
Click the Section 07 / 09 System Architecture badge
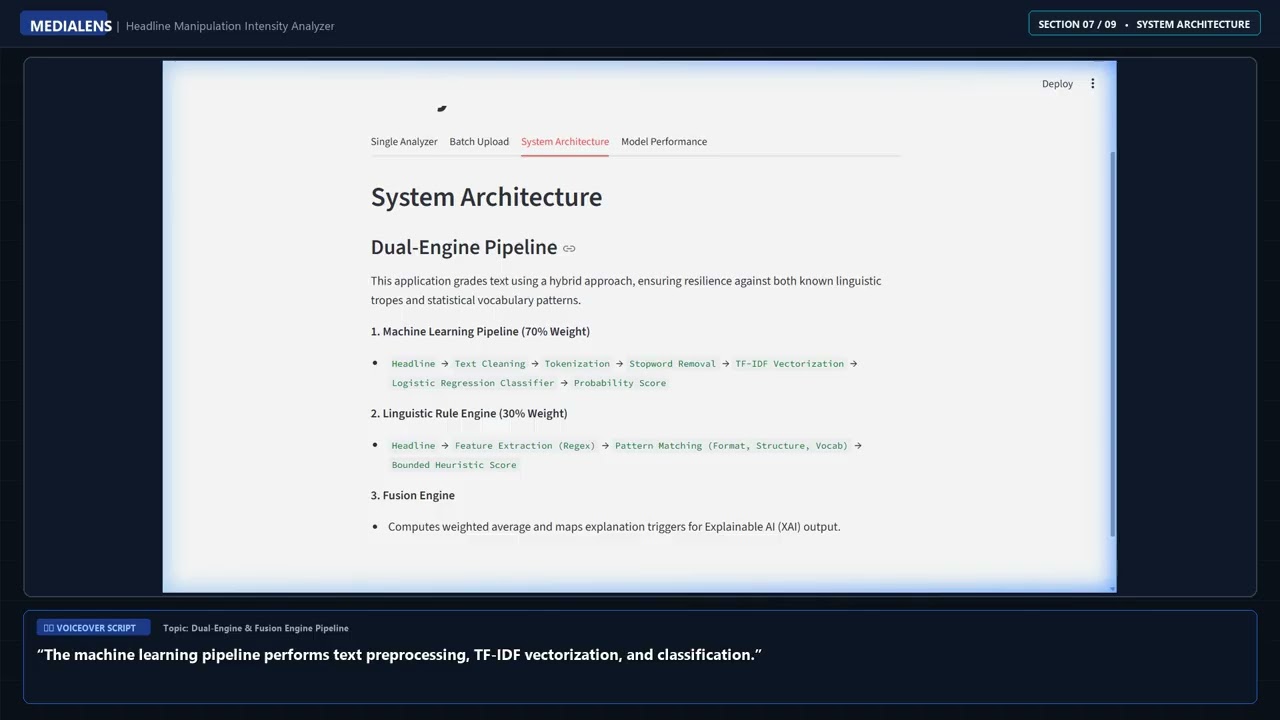(1145, 24)
